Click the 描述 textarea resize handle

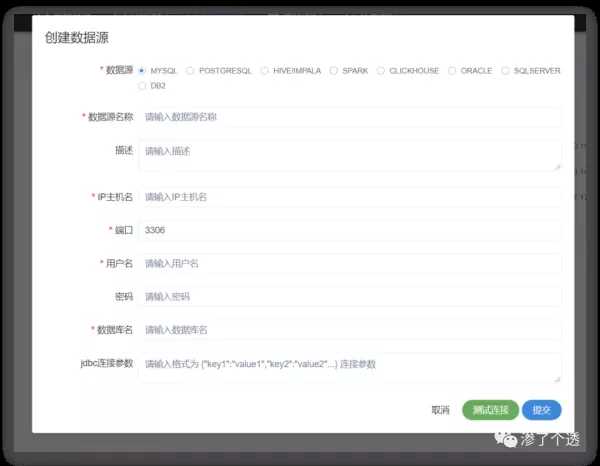[x=557, y=166]
